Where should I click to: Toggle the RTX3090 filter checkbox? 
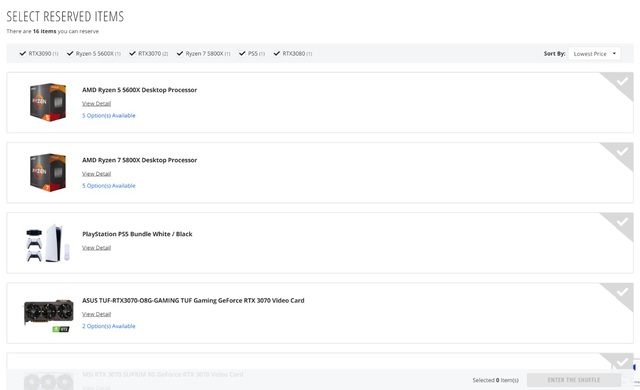[x=23, y=53]
